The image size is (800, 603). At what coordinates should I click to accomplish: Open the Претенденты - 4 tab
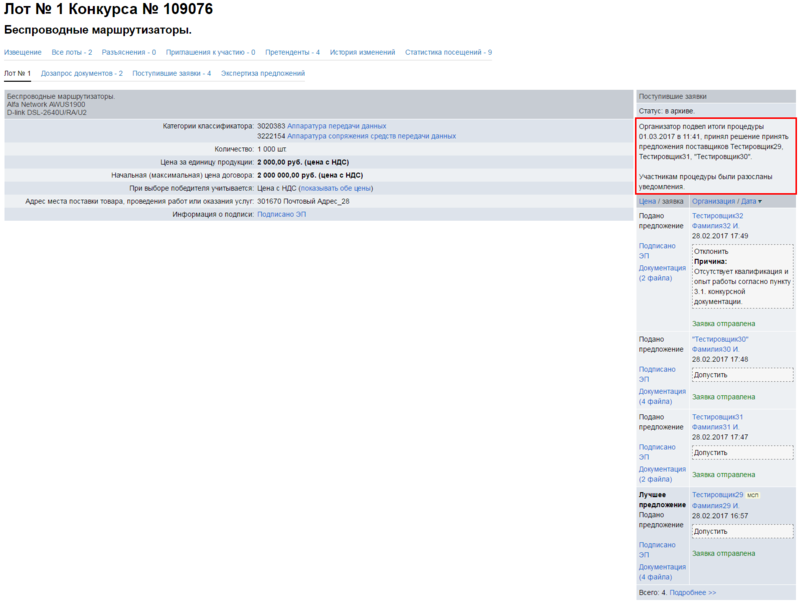click(x=292, y=52)
